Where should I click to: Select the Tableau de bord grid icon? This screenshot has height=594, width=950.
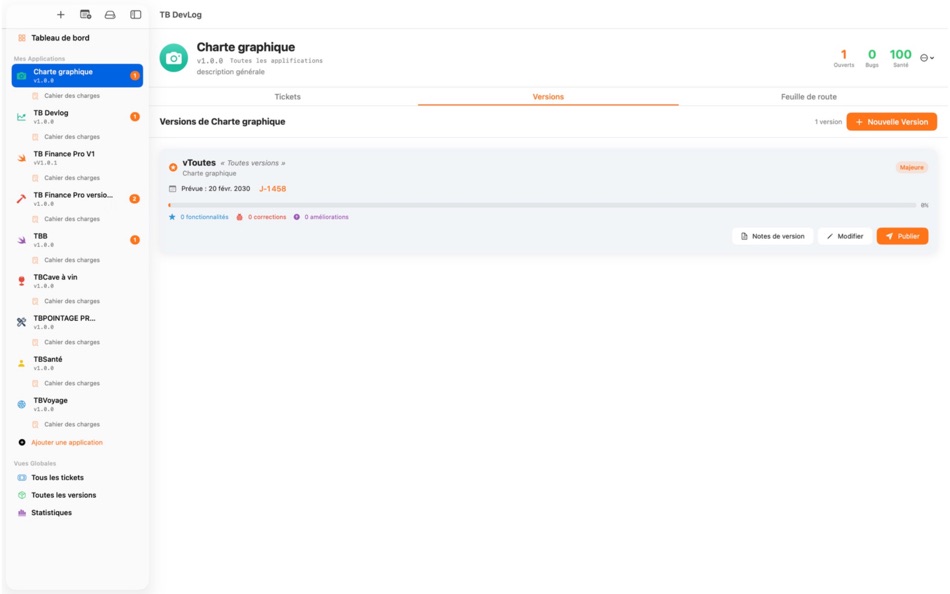[x=19, y=38]
